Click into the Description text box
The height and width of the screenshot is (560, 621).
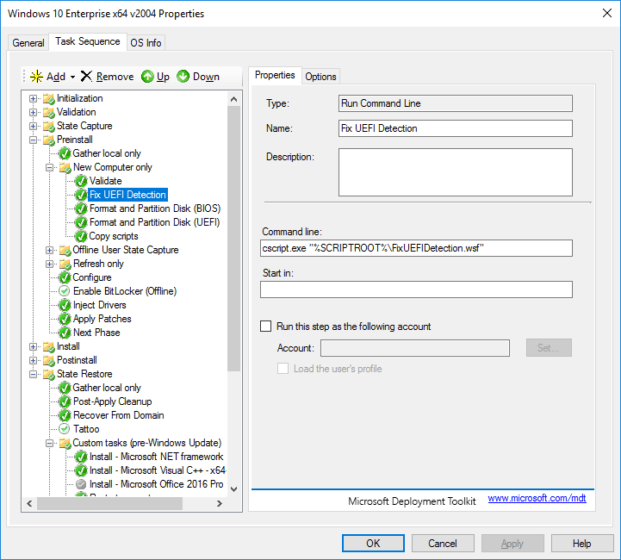pyautogui.click(x=455, y=172)
